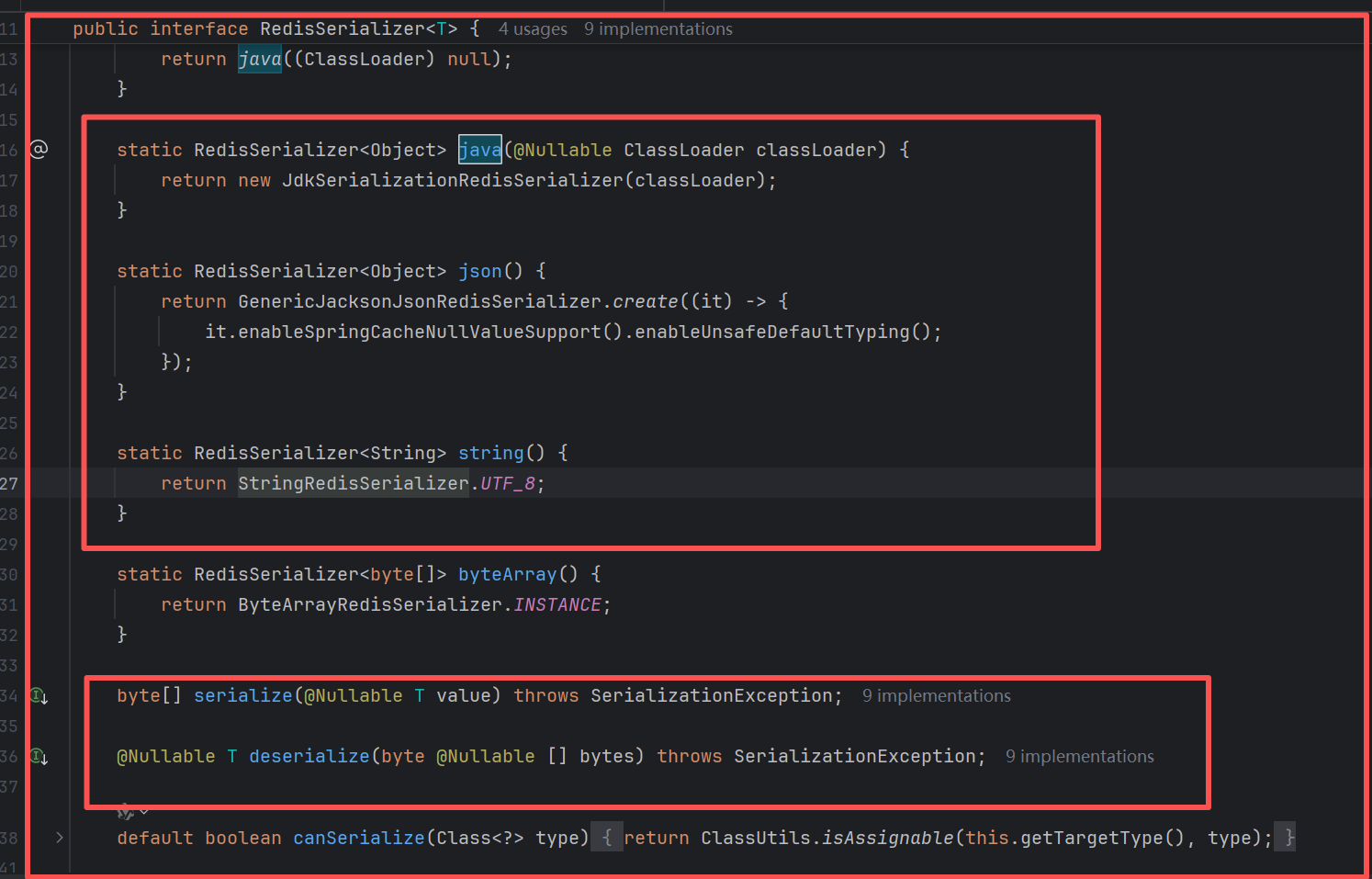This screenshot has width=1372, height=879.
Task: Click the byteArray() method name
Action: coord(508,575)
